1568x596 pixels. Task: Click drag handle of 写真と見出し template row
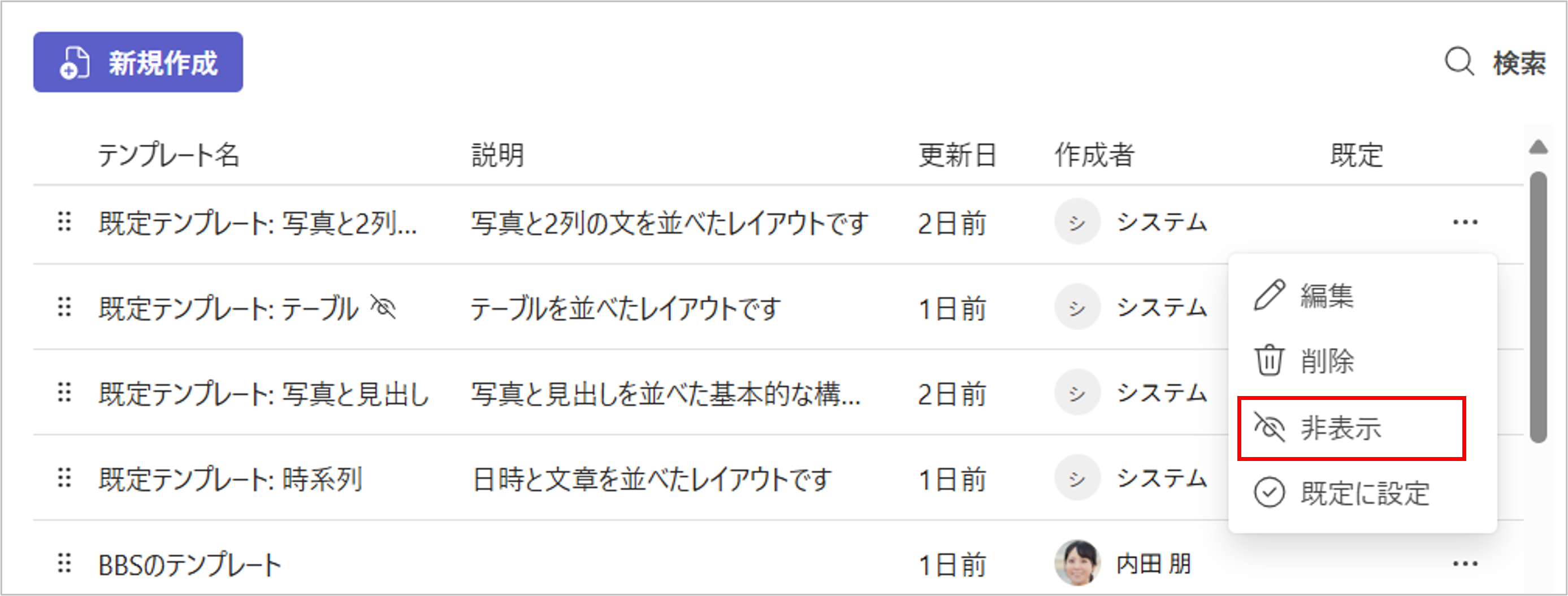click(x=64, y=393)
